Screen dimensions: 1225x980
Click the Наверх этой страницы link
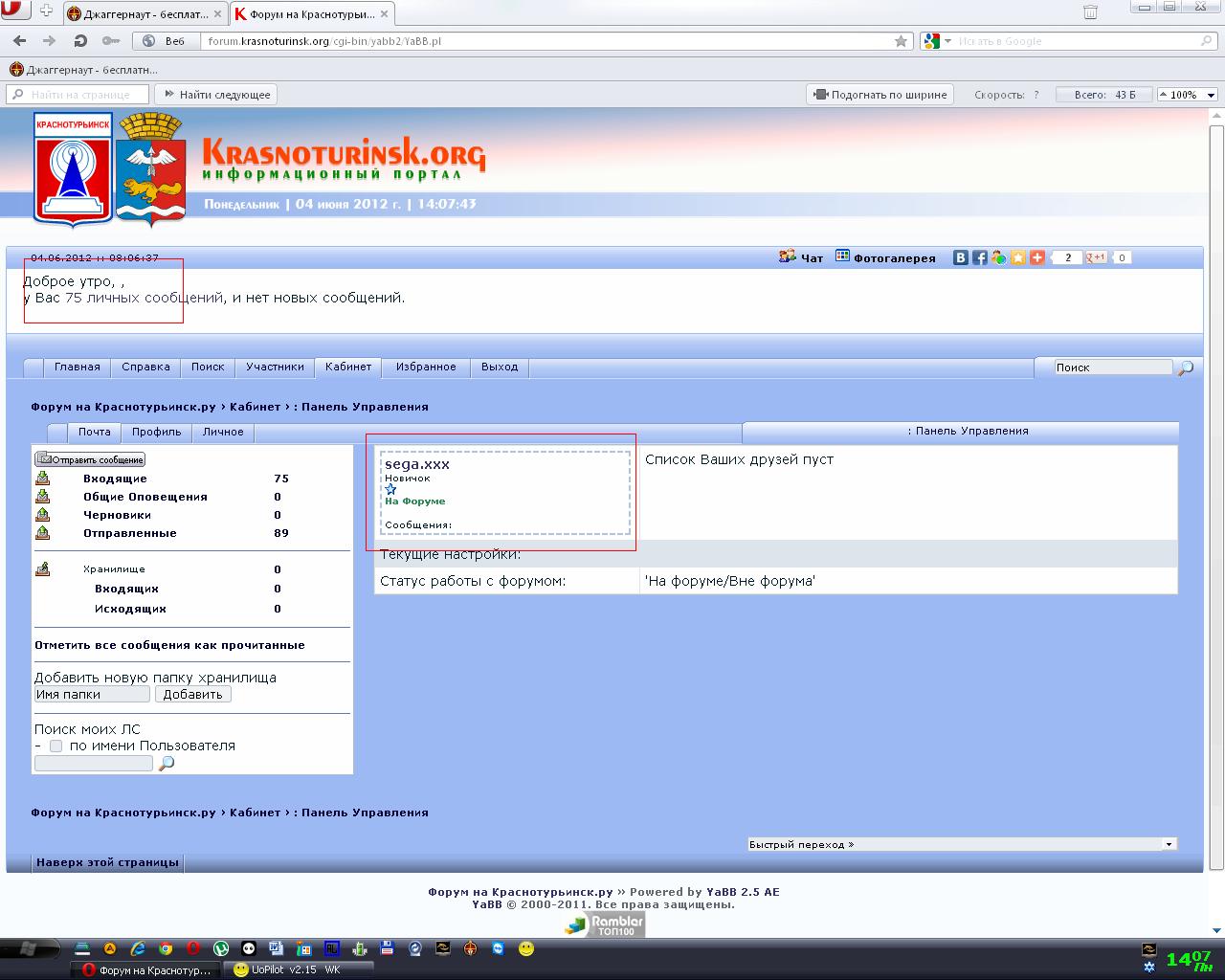tap(107, 862)
